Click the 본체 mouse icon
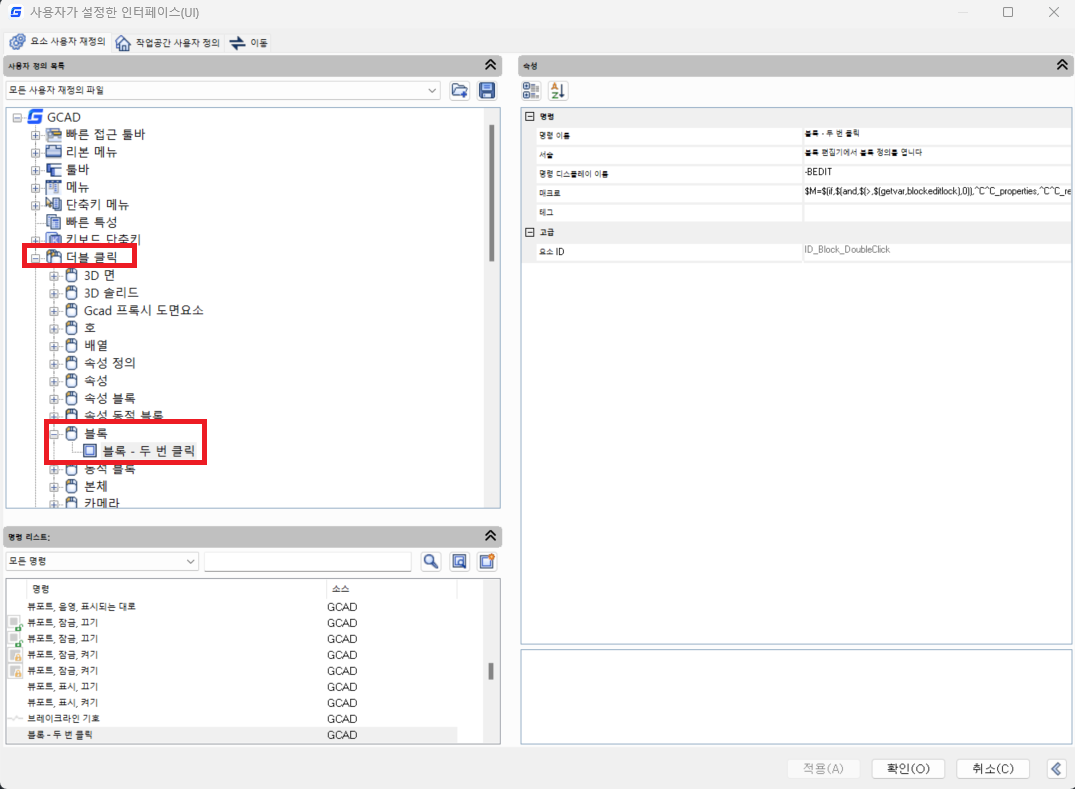1075x789 pixels. pos(71,486)
